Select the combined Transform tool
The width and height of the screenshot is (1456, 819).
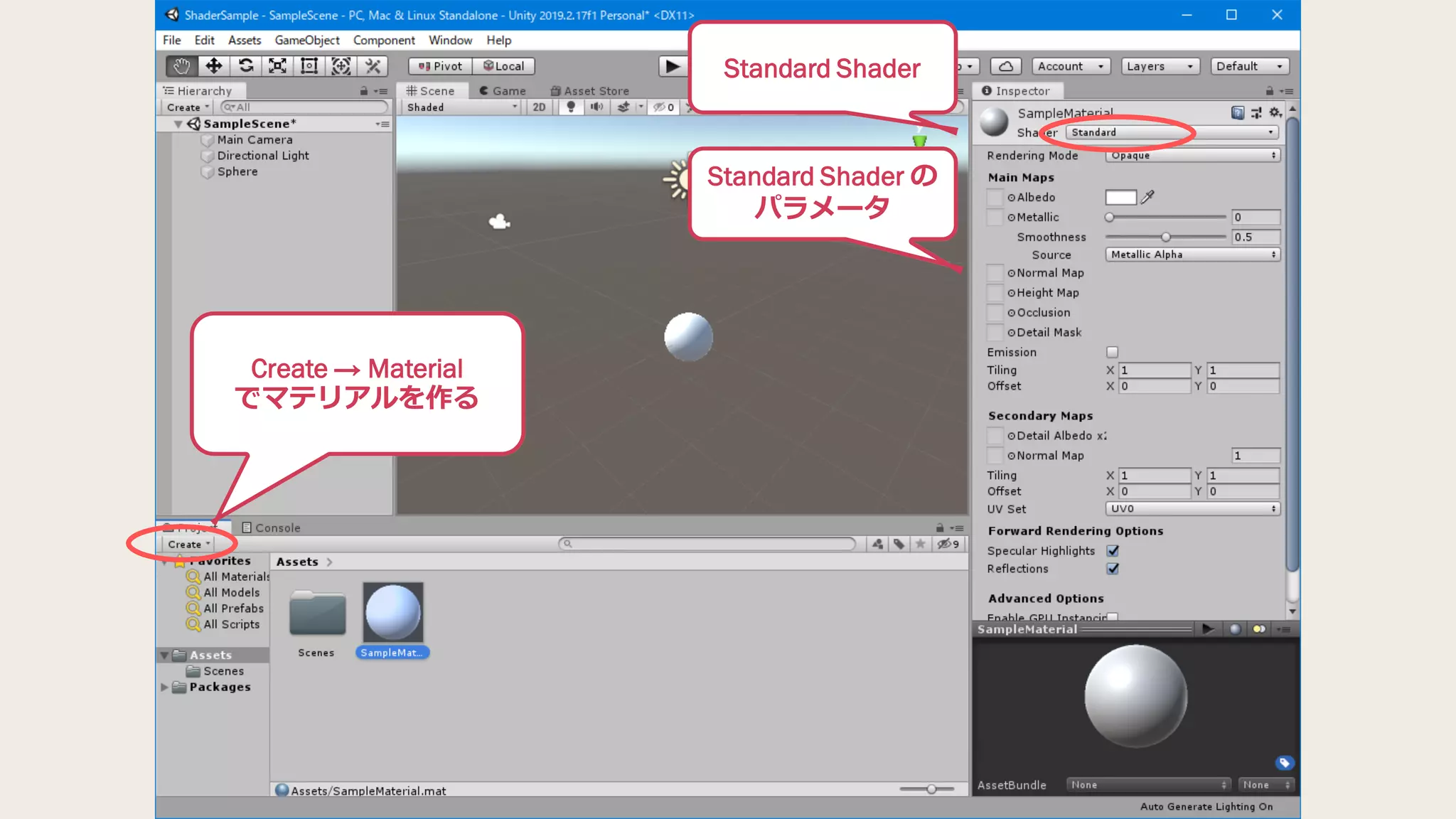[341, 66]
